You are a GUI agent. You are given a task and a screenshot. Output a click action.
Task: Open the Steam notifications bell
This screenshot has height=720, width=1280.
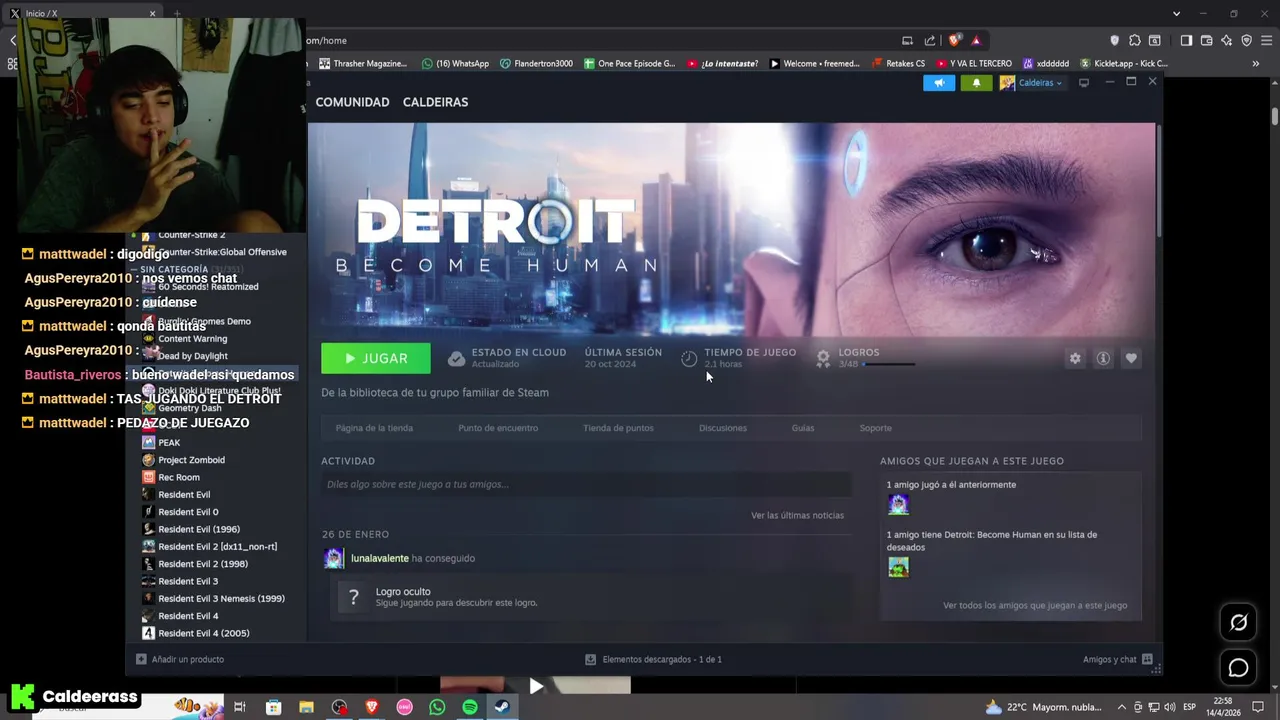point(977,83)
